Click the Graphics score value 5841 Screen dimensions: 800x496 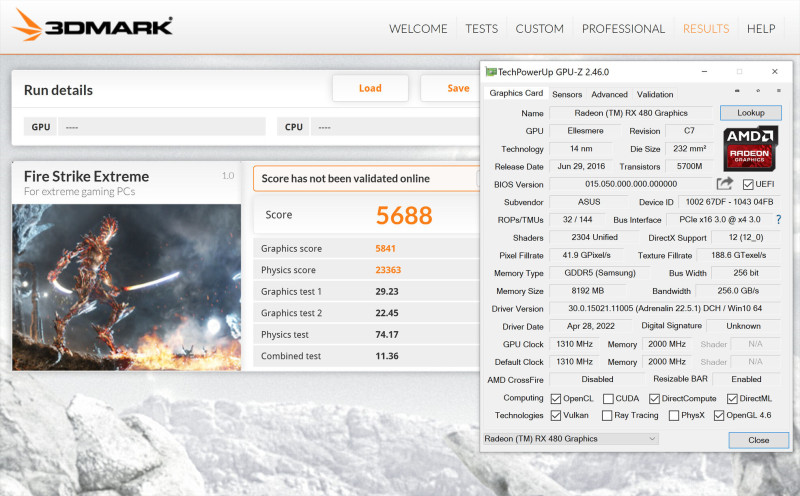pyautogui.click(x=385, y=249)
